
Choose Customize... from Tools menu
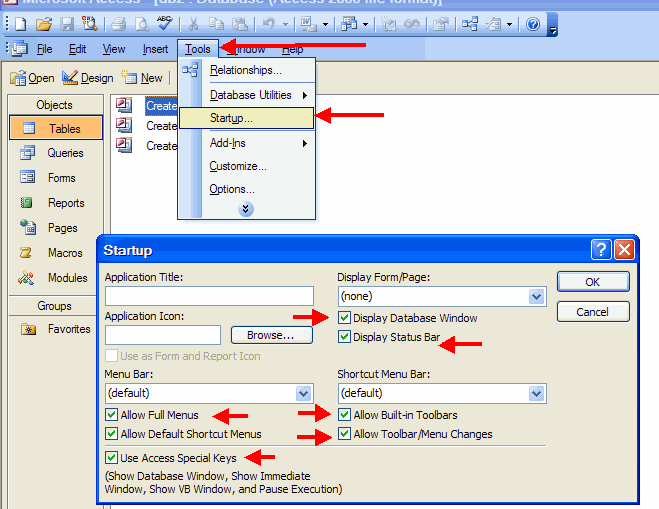click(x=246, y=166)
